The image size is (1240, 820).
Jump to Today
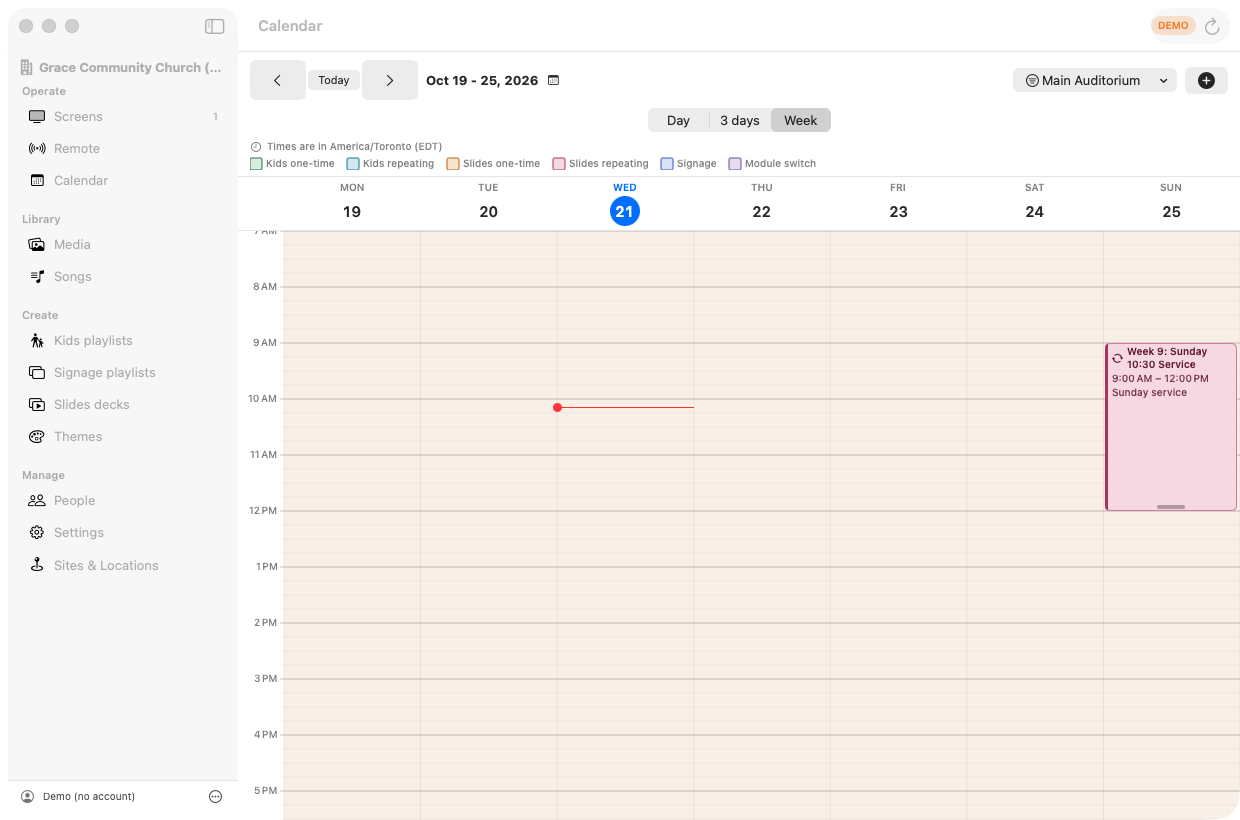[x=334, y=80]
